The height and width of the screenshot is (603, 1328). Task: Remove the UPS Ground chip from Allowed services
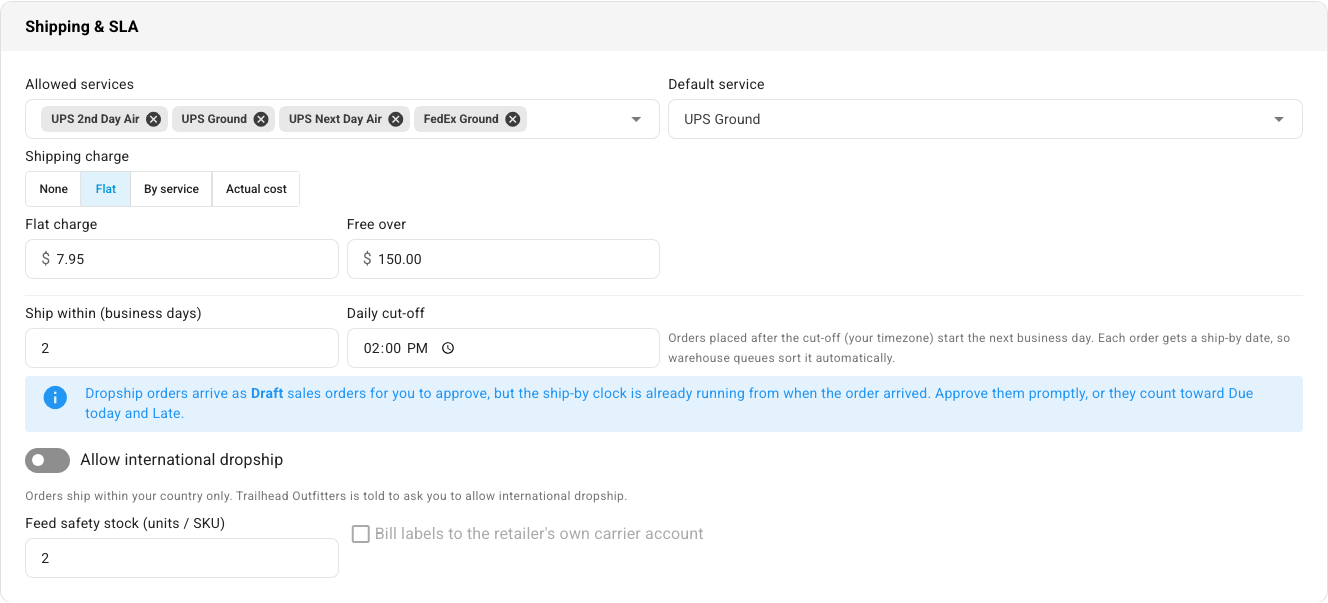pos(261,119)
